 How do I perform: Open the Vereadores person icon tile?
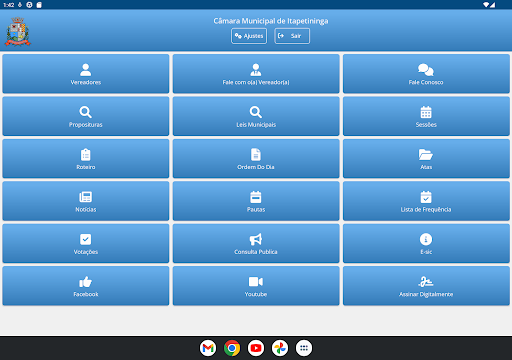[x=86, y=74]
